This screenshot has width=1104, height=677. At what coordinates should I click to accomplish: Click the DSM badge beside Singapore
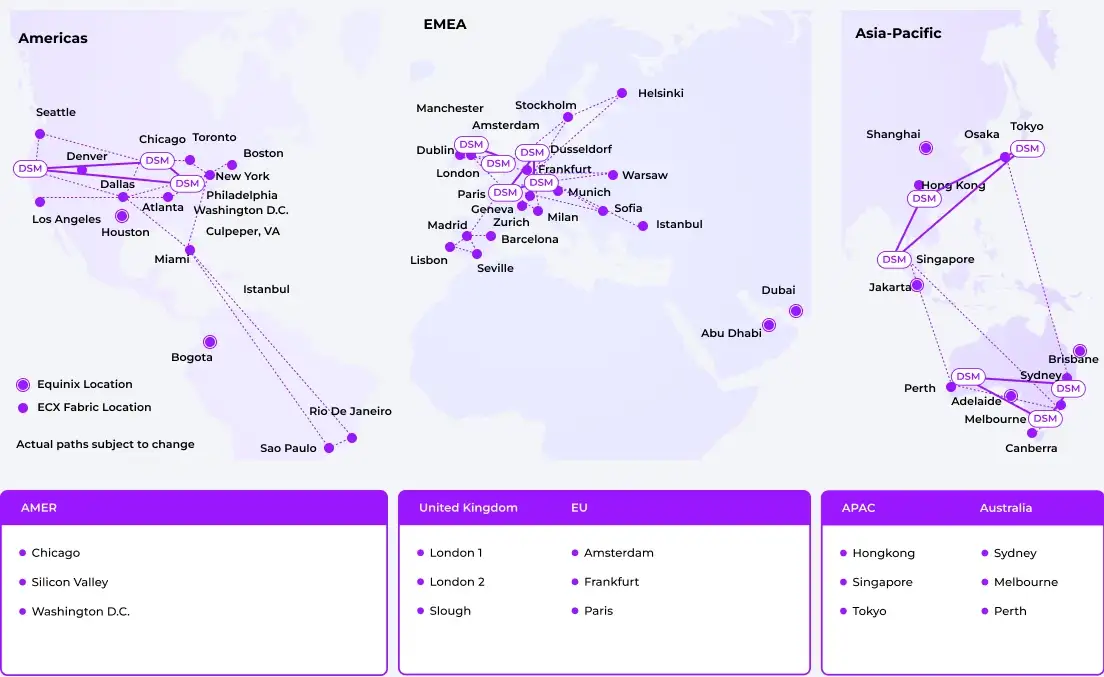[x=894, y=260]
